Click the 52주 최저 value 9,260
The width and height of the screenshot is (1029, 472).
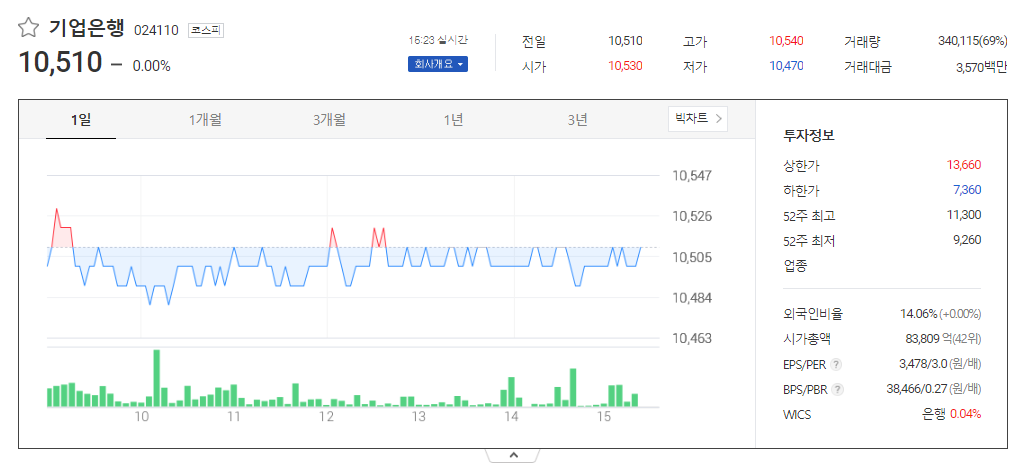tap(967, 240)
